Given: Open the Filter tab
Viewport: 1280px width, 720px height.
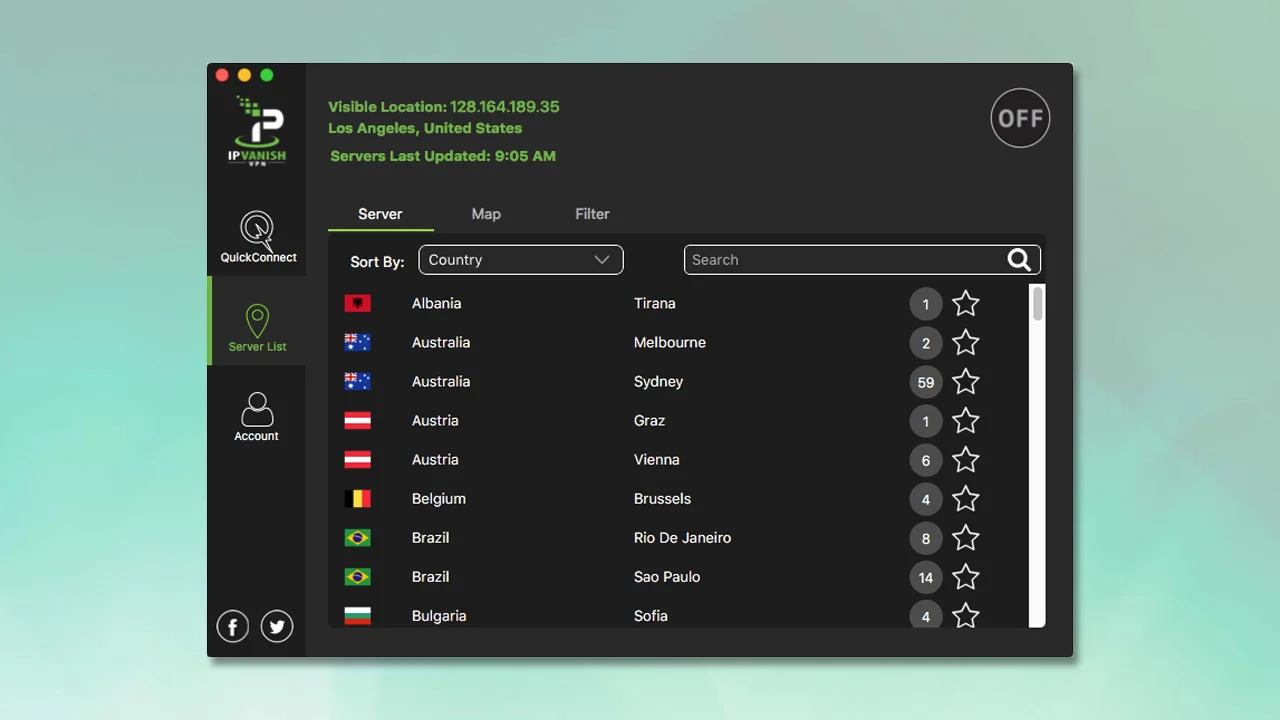Looking at the screenshot, I should tap(592, 214).
